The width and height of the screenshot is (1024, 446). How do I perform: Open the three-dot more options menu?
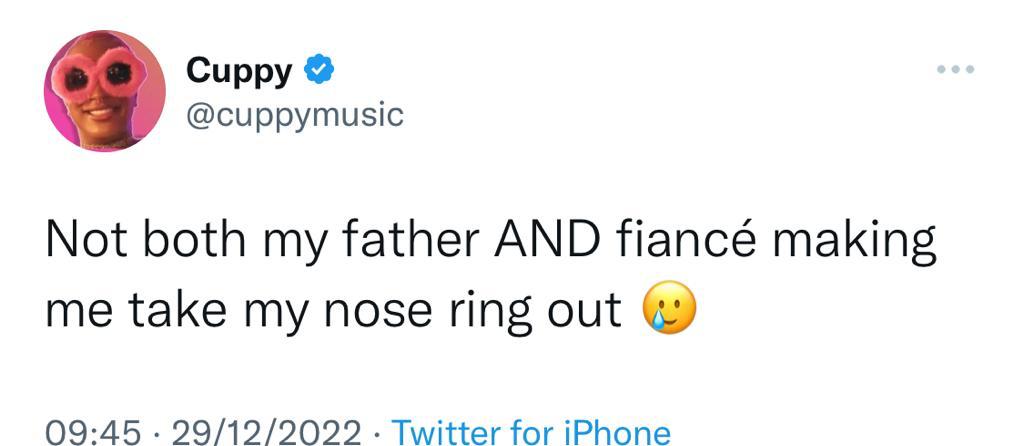coord(955,70)
